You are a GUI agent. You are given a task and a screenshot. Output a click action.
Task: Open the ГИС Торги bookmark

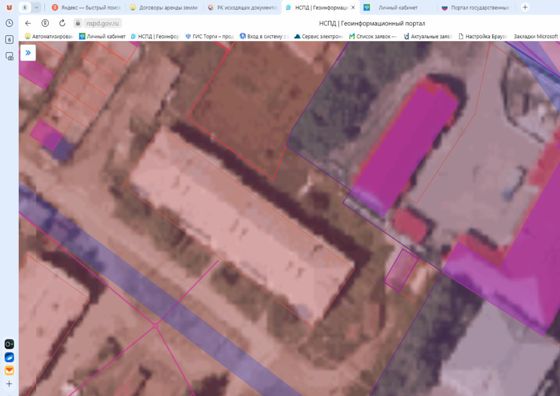click(x=209, y=36)
